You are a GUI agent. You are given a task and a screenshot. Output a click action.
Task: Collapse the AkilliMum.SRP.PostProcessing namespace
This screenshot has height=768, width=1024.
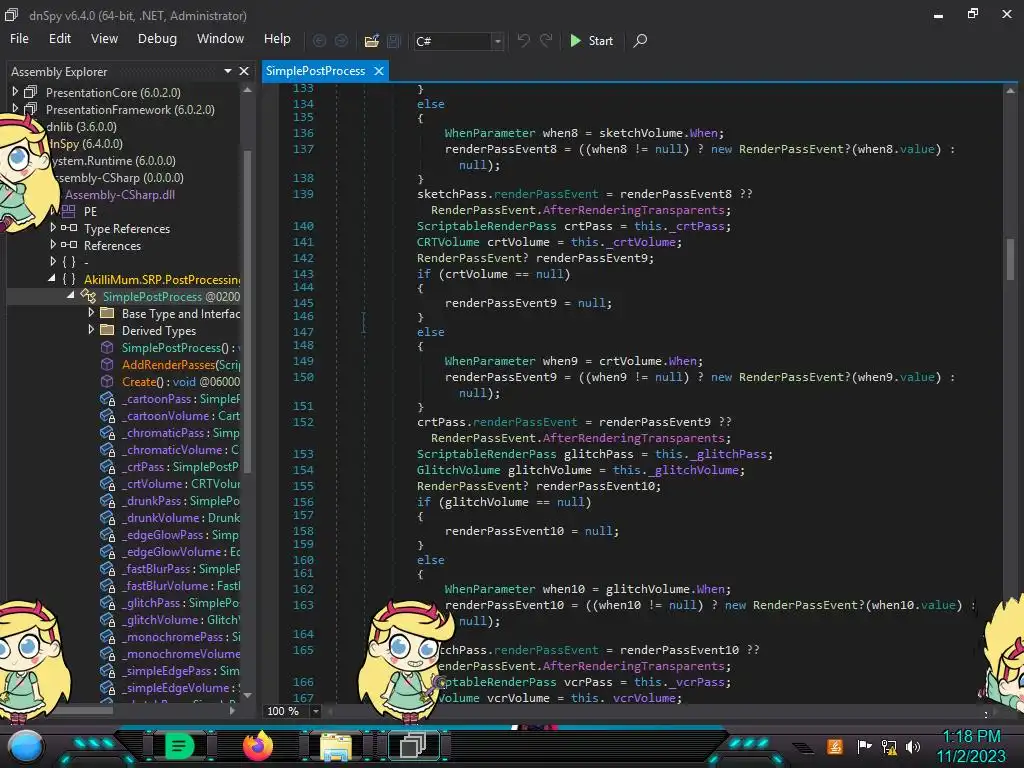52,278
